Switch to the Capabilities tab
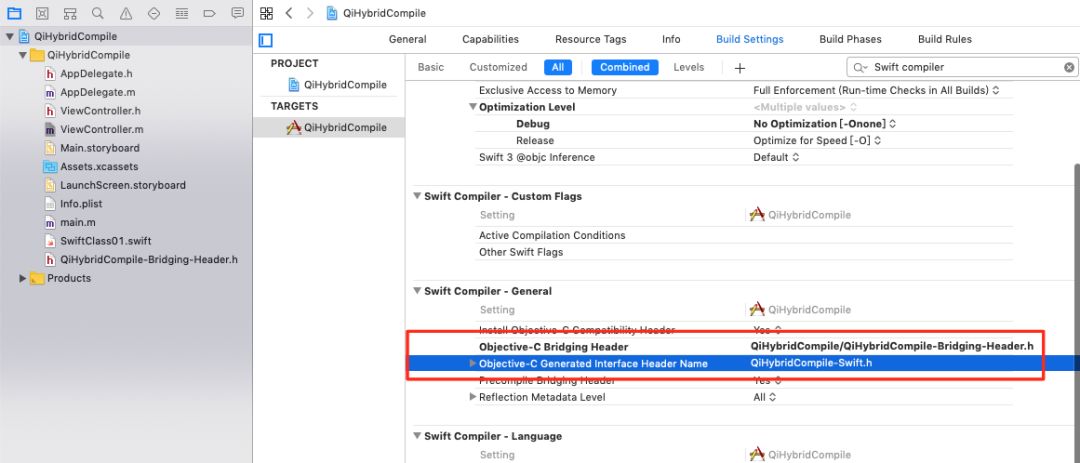Screen dimensions: 1080x463 click(490, 39)
